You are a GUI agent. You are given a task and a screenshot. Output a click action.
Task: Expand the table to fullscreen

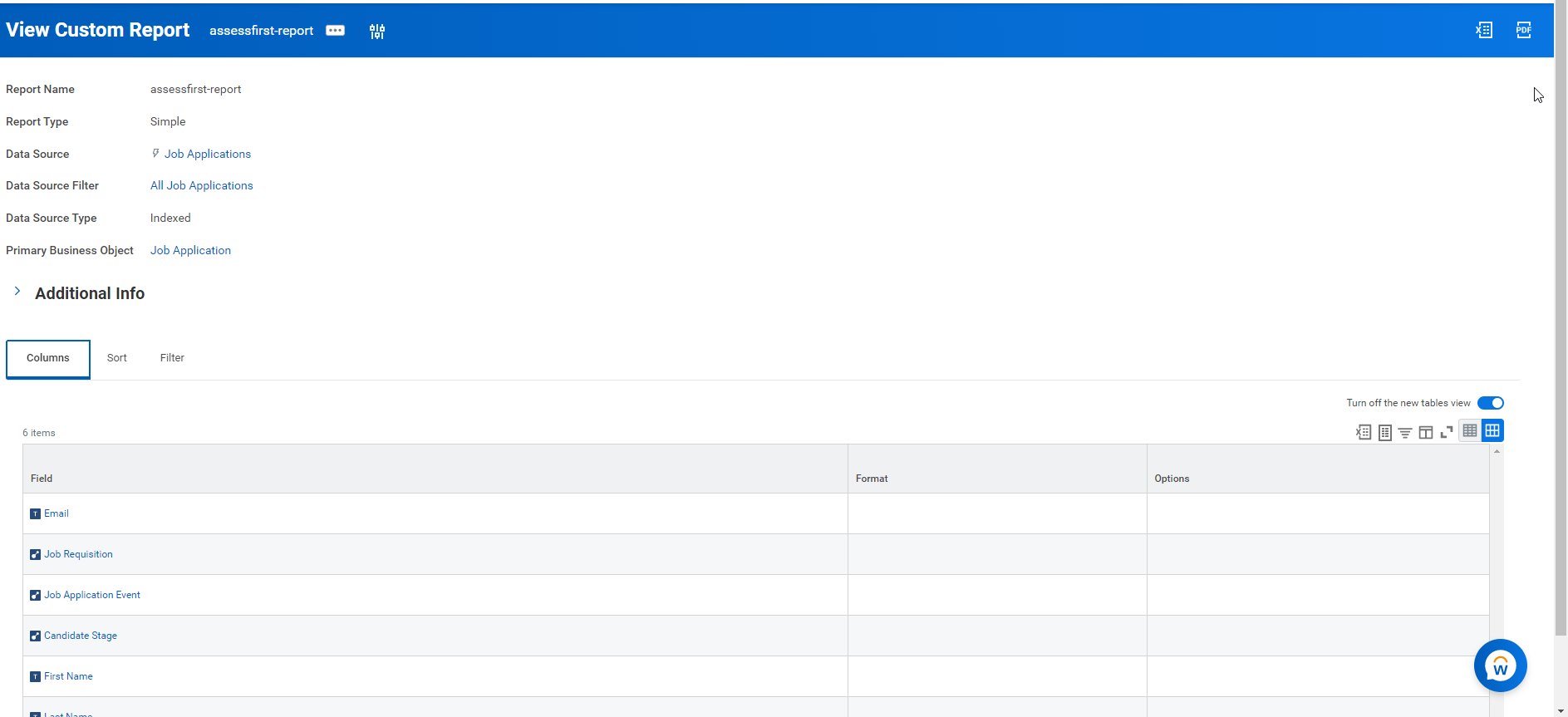(x=1447, y=432)
